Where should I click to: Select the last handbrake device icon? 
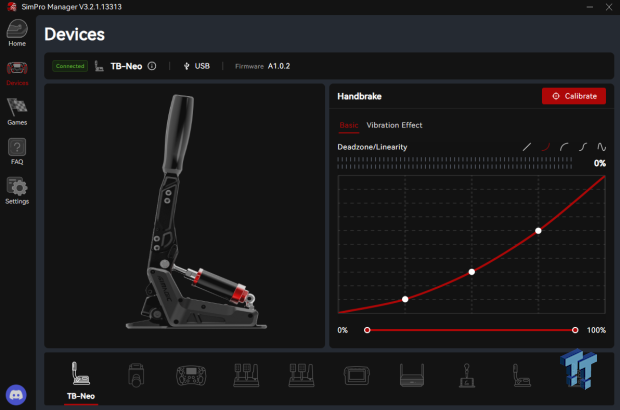point(522,375)
